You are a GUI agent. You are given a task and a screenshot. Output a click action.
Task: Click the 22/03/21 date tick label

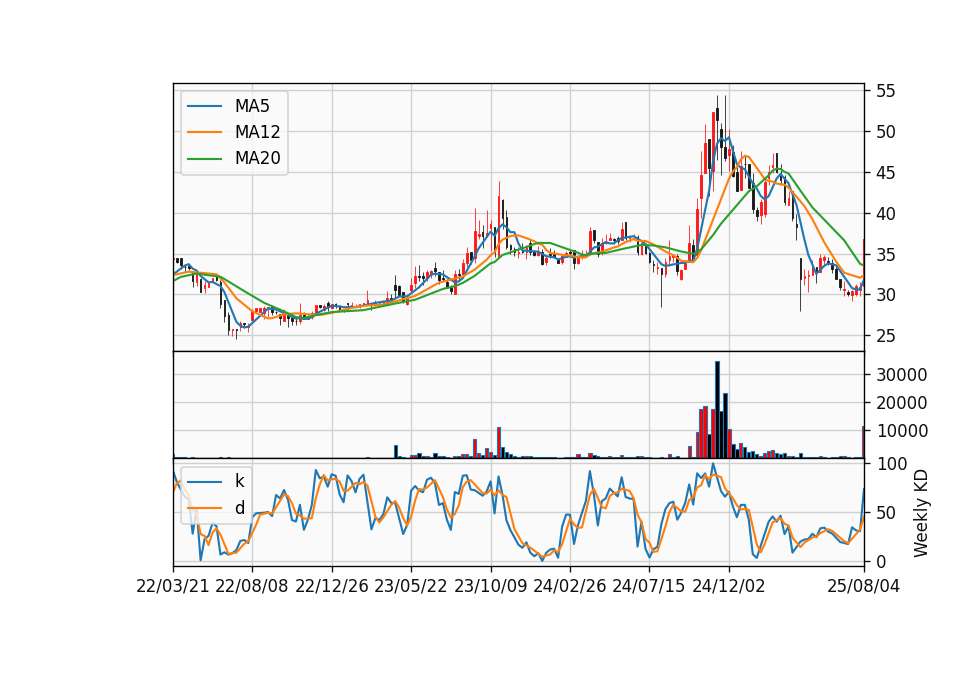(x=173, y=586)
